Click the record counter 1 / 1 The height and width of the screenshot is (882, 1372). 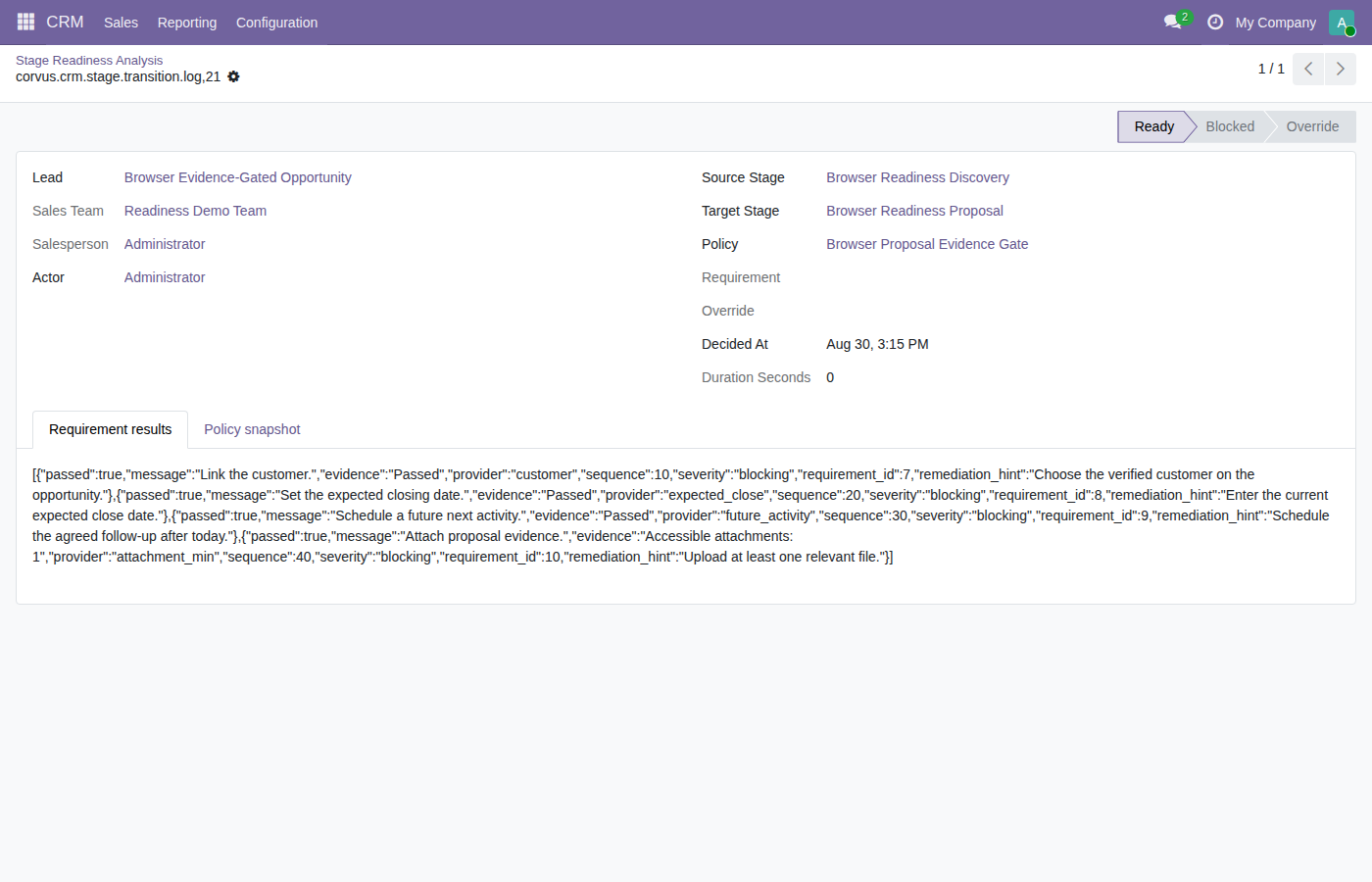coord(1271,69)
